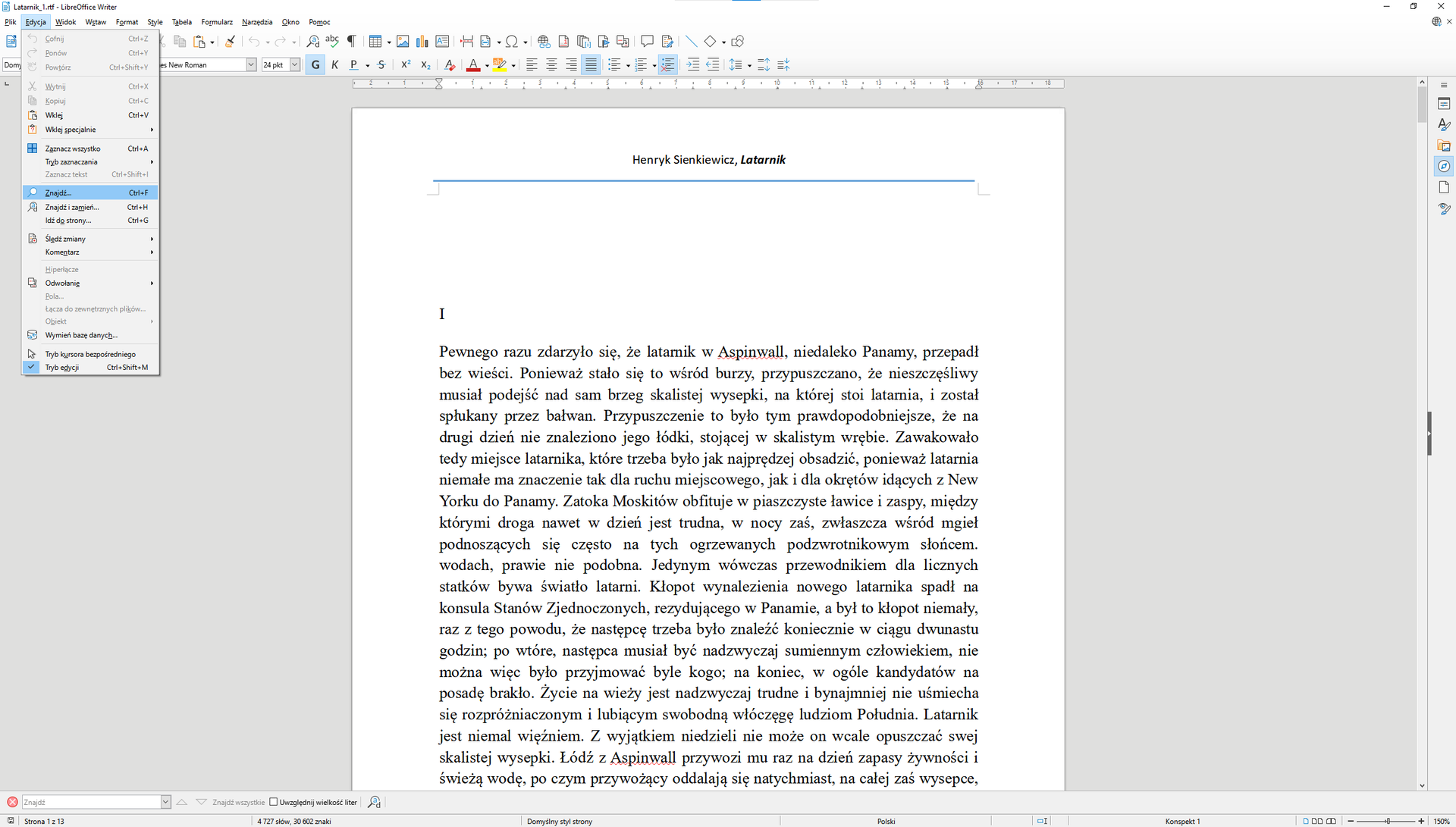This screenshot has height=827, width=1456.
Task: Click 'Wklej specjalnie' menu item
Action: [91, 130]
